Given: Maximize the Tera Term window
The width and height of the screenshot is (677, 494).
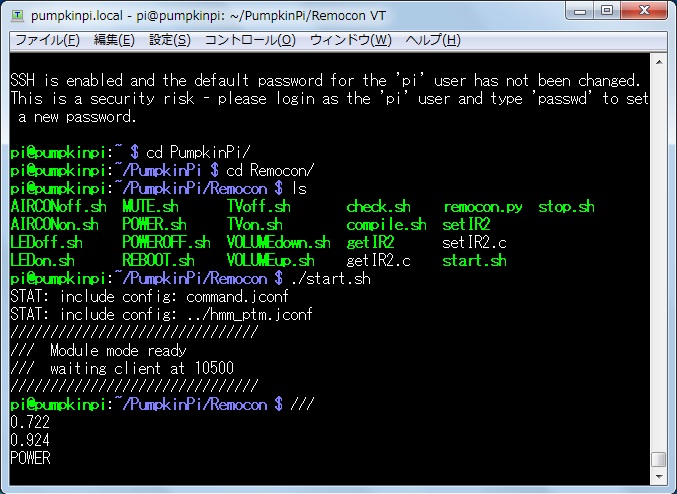Looking at the screenshot, I should (607, 10).
